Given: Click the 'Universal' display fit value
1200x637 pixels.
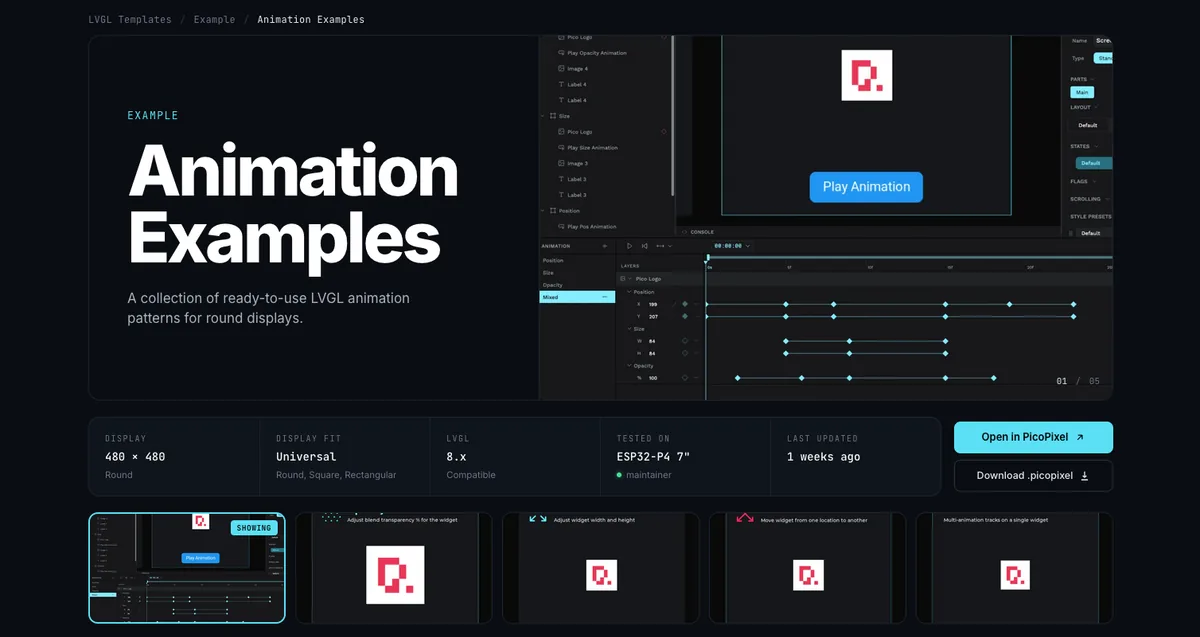Looking at the screenshot, I should tap(306, 457).
